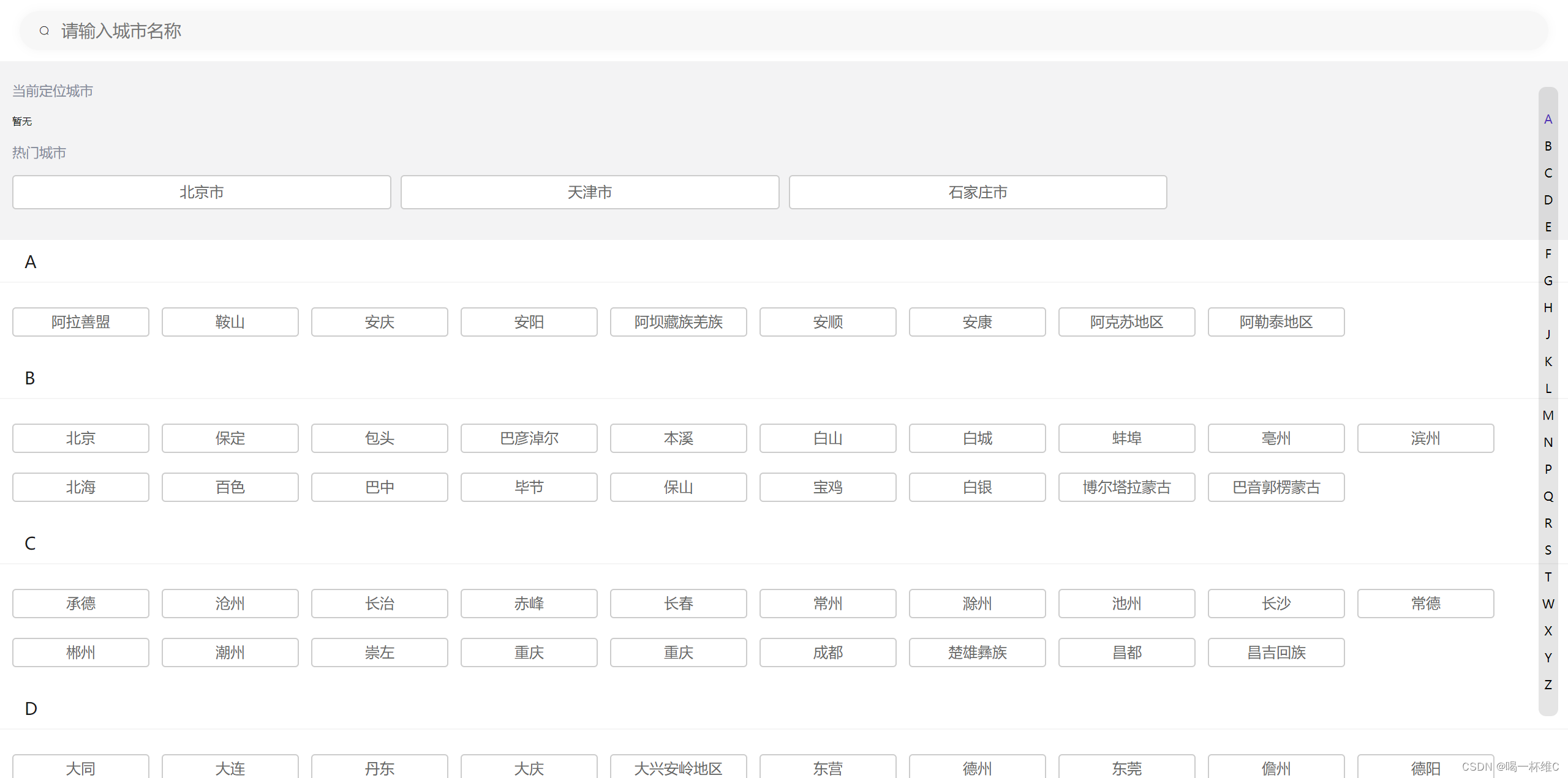Pick 巴彦淖尔 city button
1568x778 pixels.
point(529,438)
